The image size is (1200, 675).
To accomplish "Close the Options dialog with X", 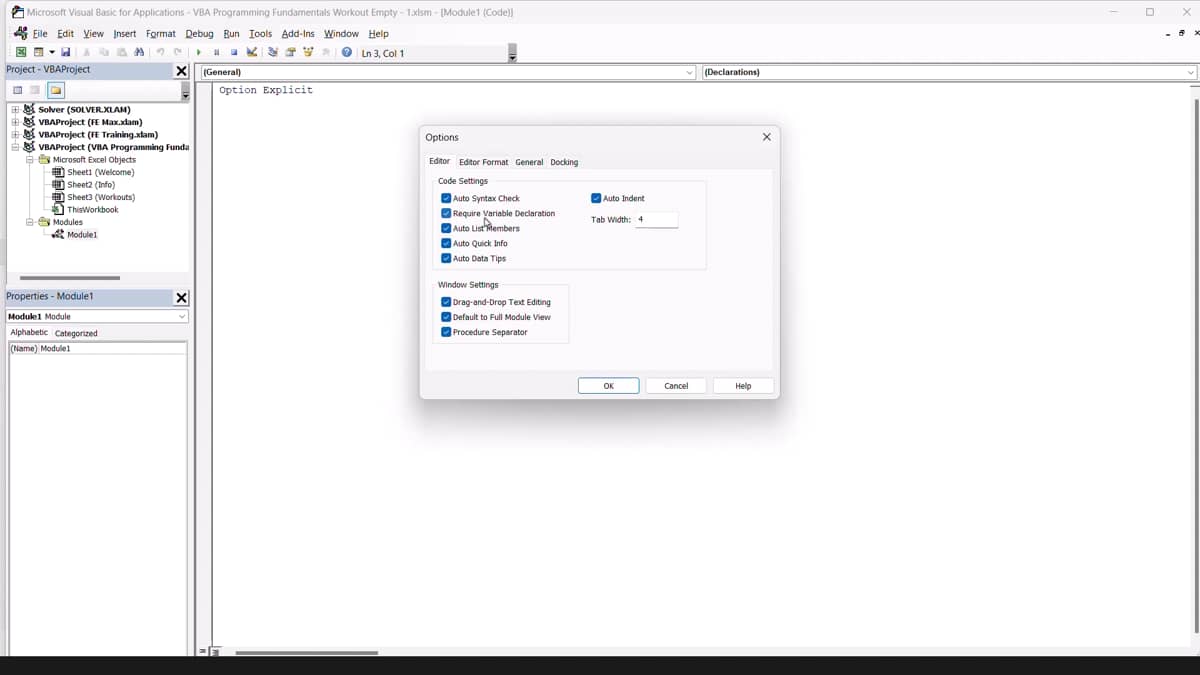I will coord(767,137).
